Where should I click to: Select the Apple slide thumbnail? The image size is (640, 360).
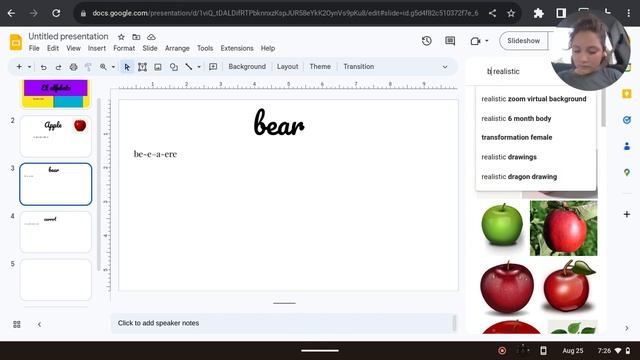[x=56, y=136]
